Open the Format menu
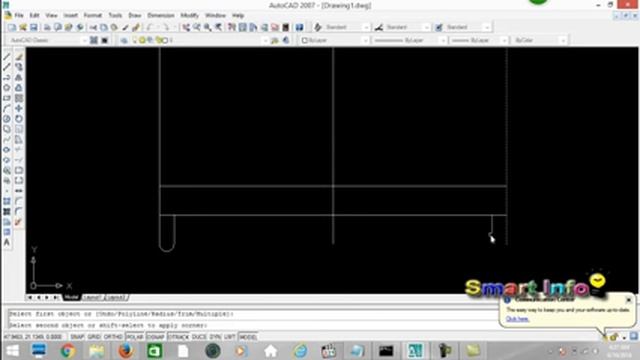Viewport: 640px width, 360px height. (93, 15)
